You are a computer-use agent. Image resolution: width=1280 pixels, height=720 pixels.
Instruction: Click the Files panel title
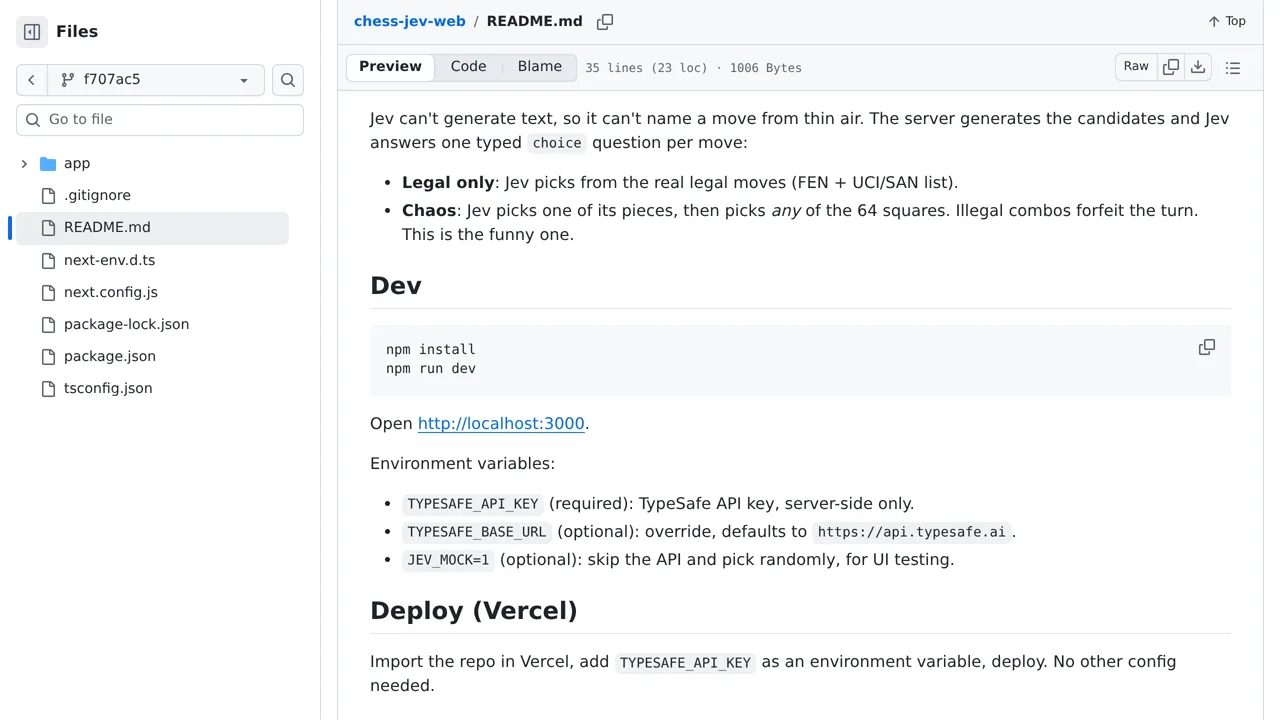tap(77, 32)
